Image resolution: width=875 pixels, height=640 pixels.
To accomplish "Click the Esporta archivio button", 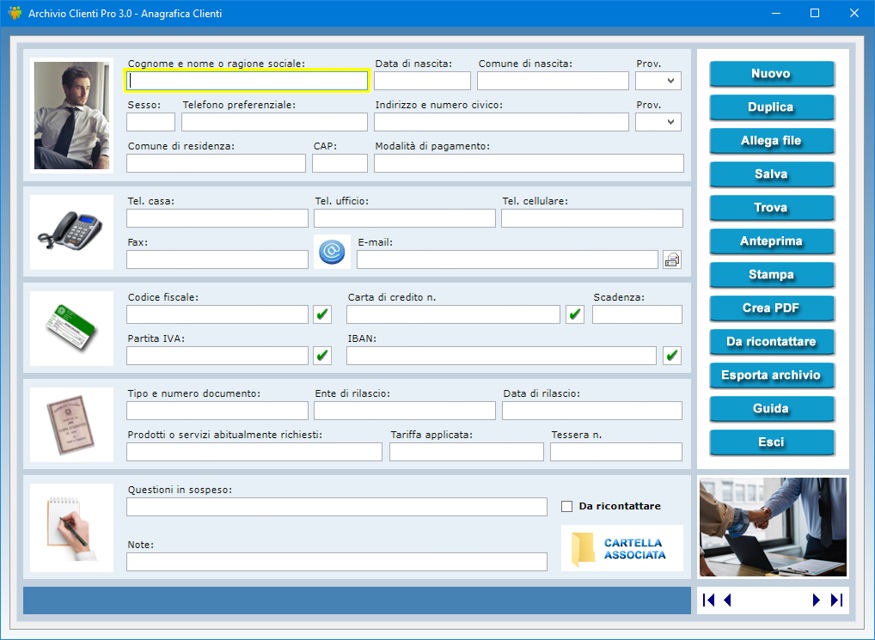I will tap(772, 375).
